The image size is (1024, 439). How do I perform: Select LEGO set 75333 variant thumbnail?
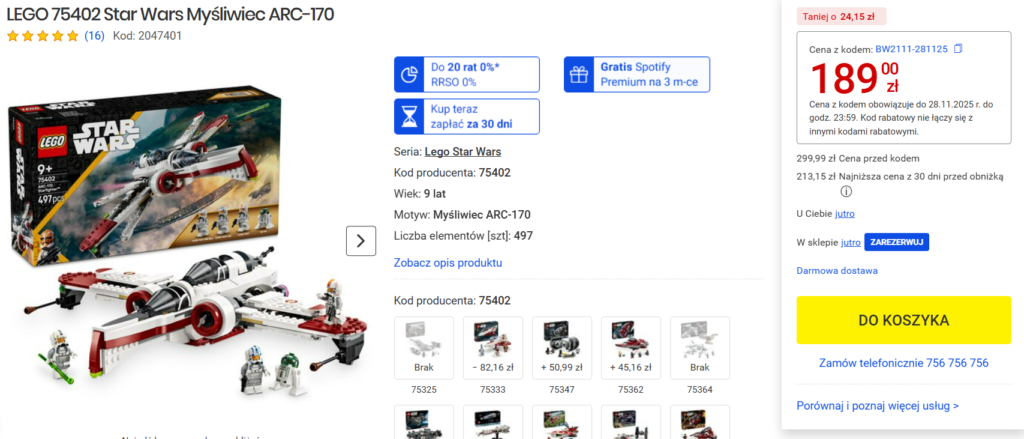click(x=493, y=348)
